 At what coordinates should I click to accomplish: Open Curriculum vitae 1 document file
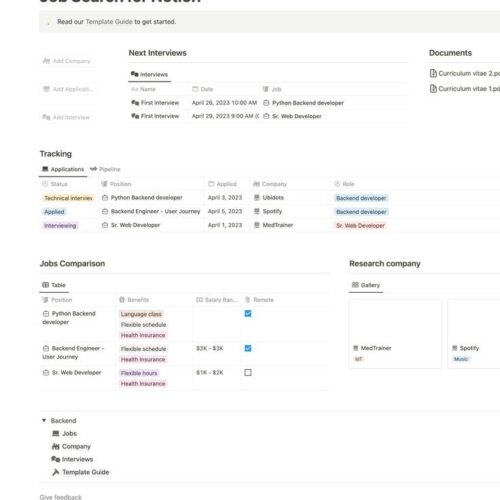coord(465,89)
